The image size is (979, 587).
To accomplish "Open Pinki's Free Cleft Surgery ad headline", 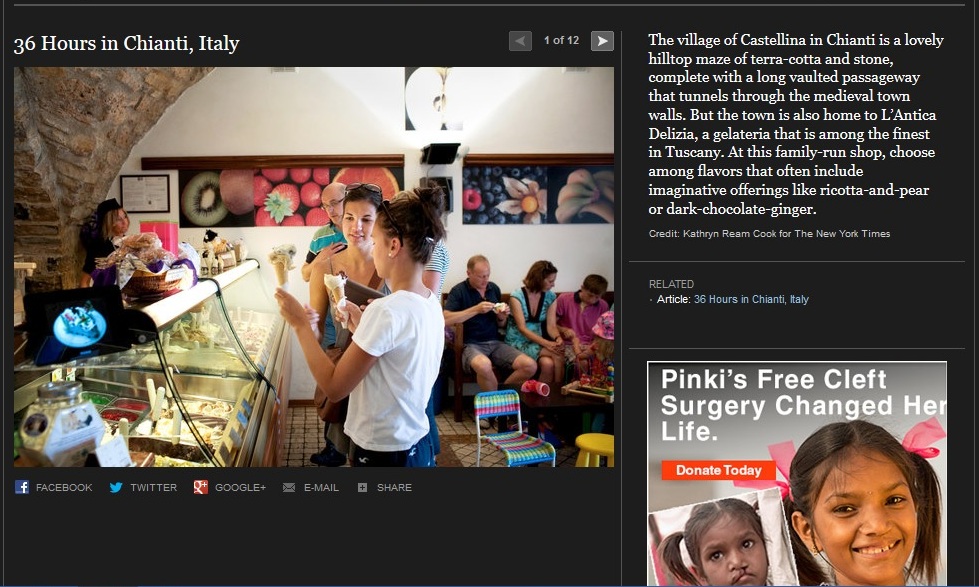I will pos(803,405).
